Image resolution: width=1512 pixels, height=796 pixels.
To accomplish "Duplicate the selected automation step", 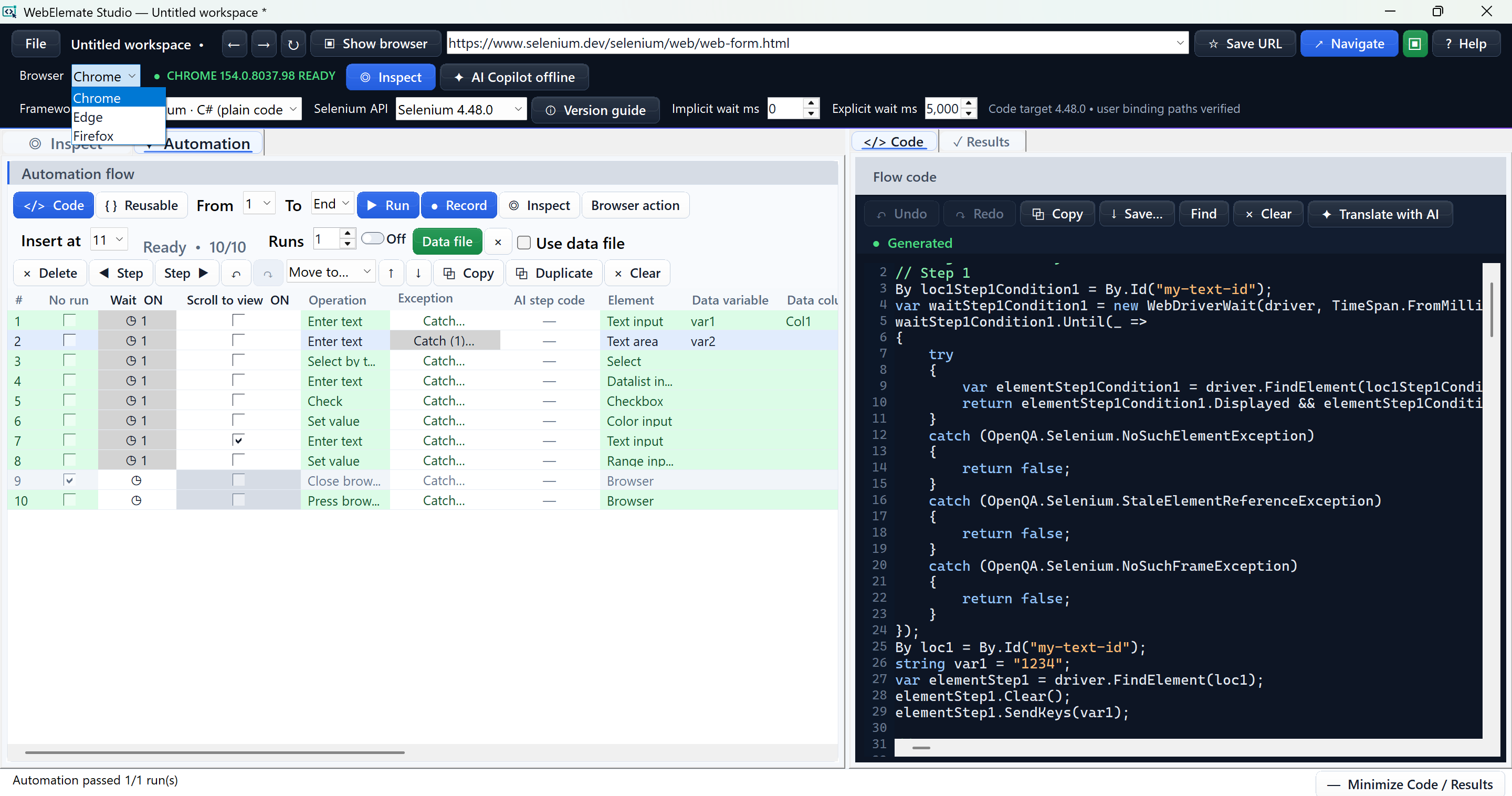I will [x=554, y=273].
